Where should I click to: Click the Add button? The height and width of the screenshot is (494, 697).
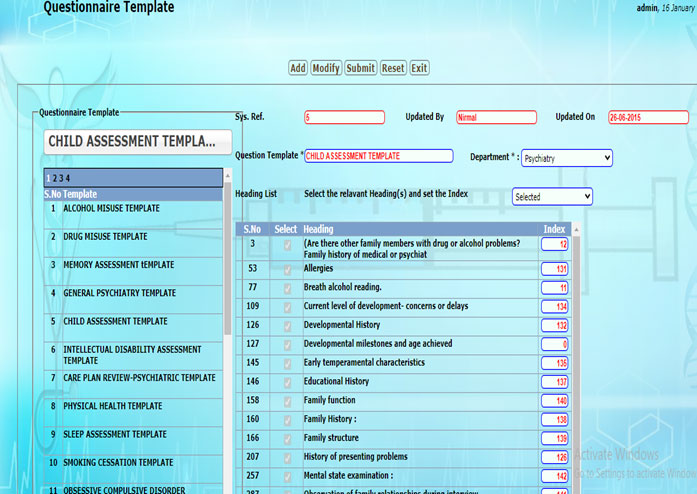(x=298, y=68)
